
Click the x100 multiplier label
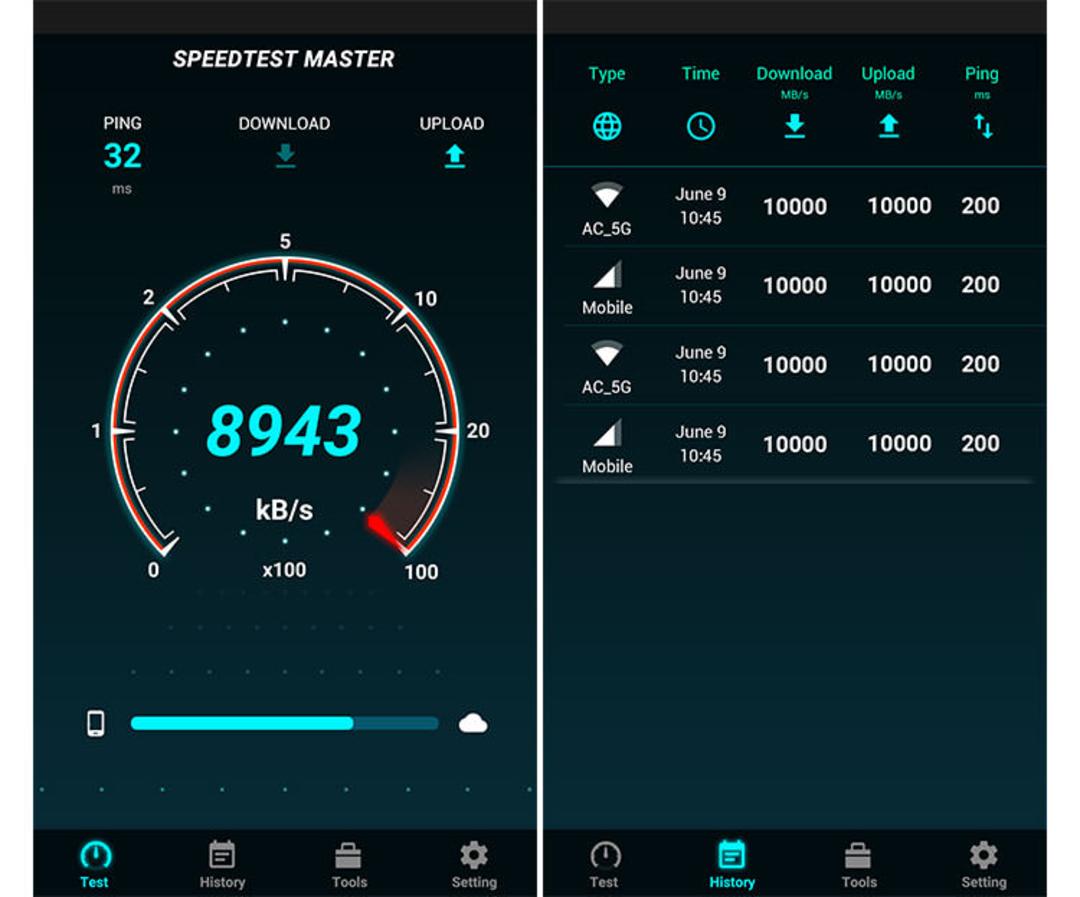point(284,570)
